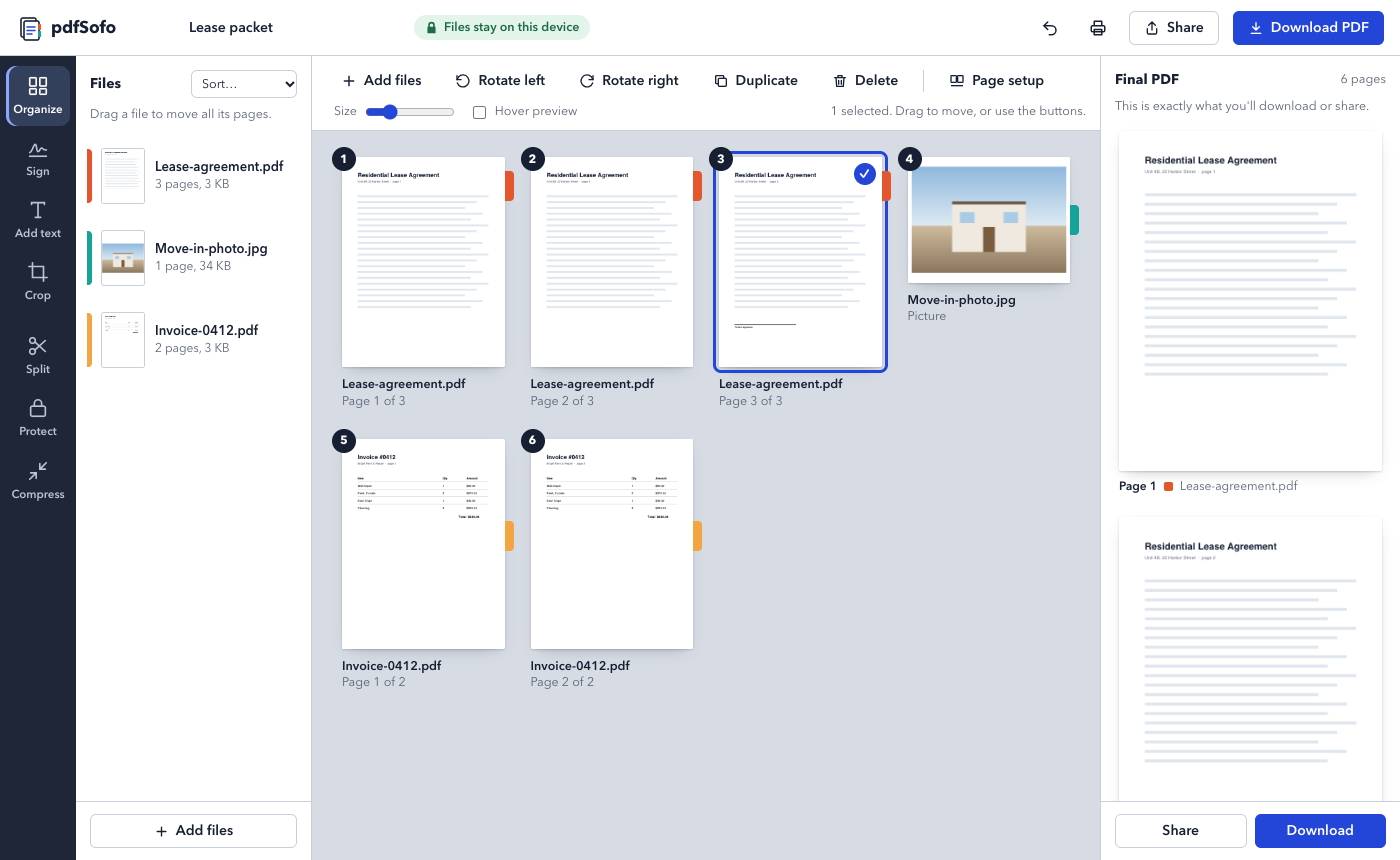Image resolution: width=1400 pixels, height=860 pixels.
Task: Click the '6 pages' count label
Action: (1363, 79)
